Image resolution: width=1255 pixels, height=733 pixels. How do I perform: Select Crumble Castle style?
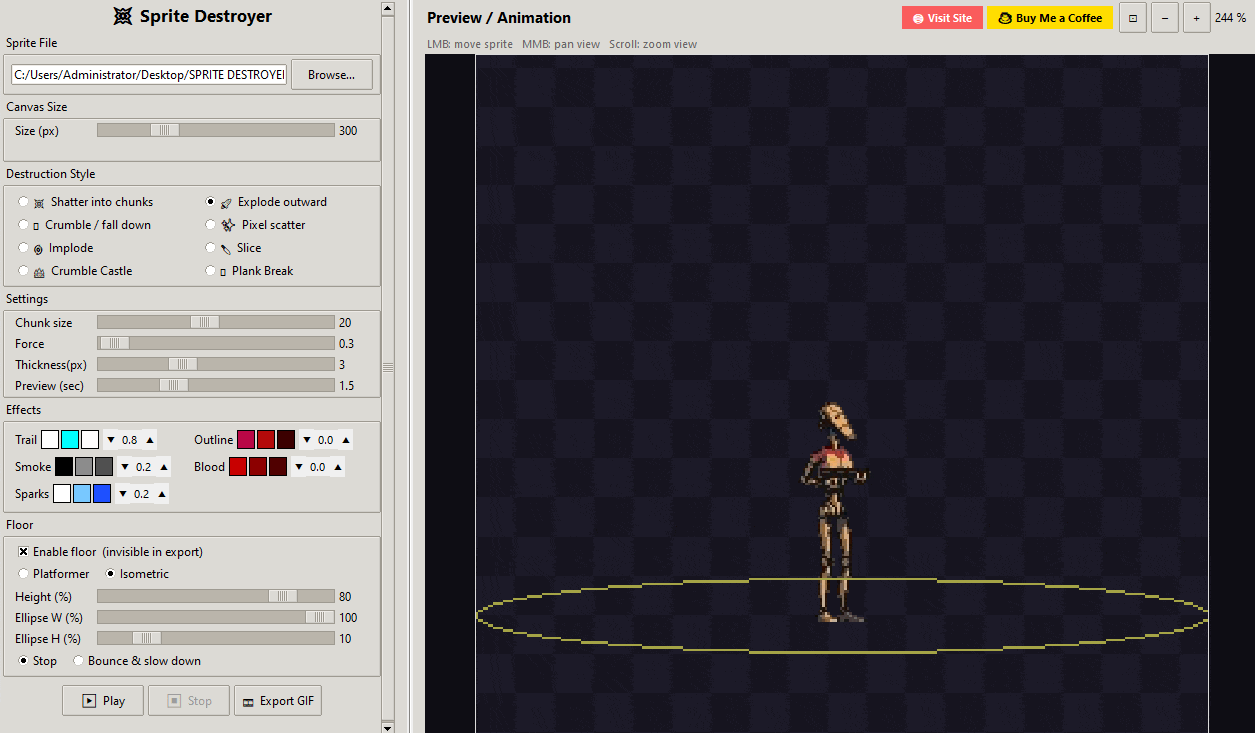point(24,271)
